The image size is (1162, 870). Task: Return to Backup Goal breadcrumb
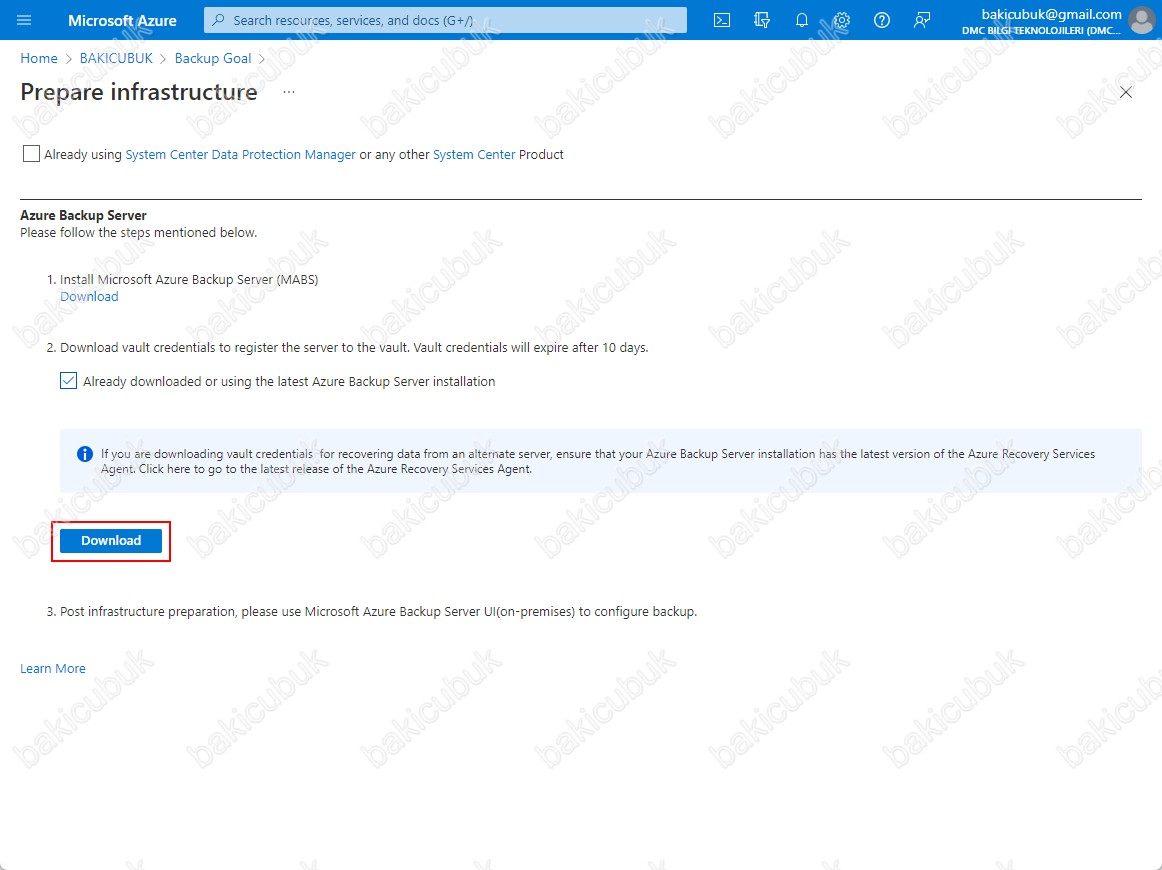click(213, 58)
